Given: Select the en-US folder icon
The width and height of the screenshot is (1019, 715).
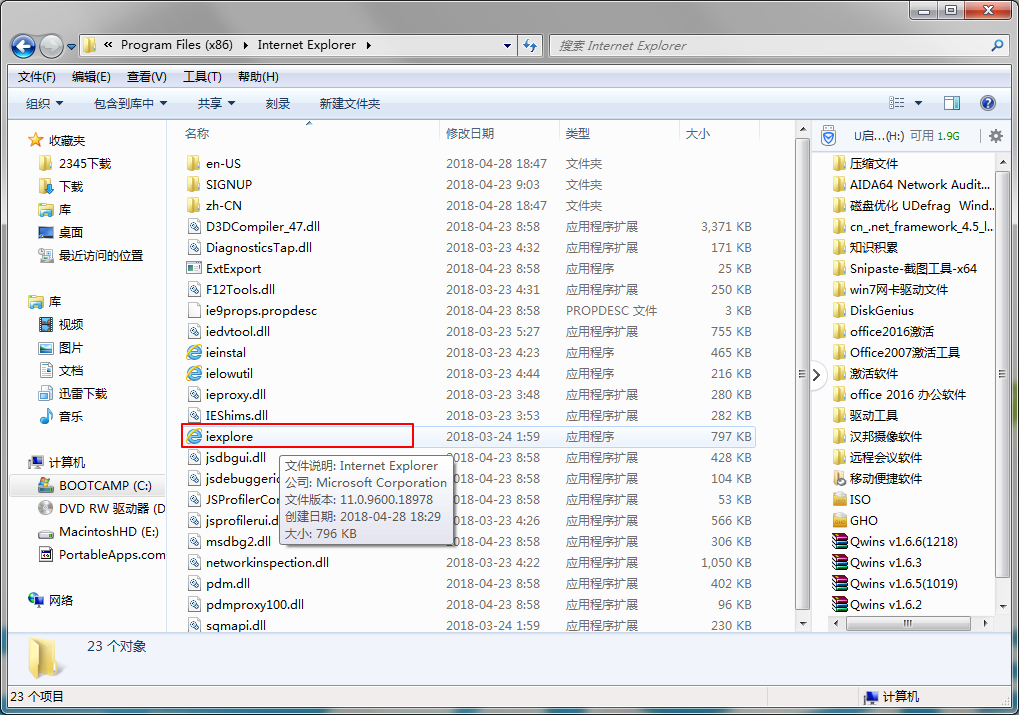Looking at the screenshot, I should click(x=194, y=163).
